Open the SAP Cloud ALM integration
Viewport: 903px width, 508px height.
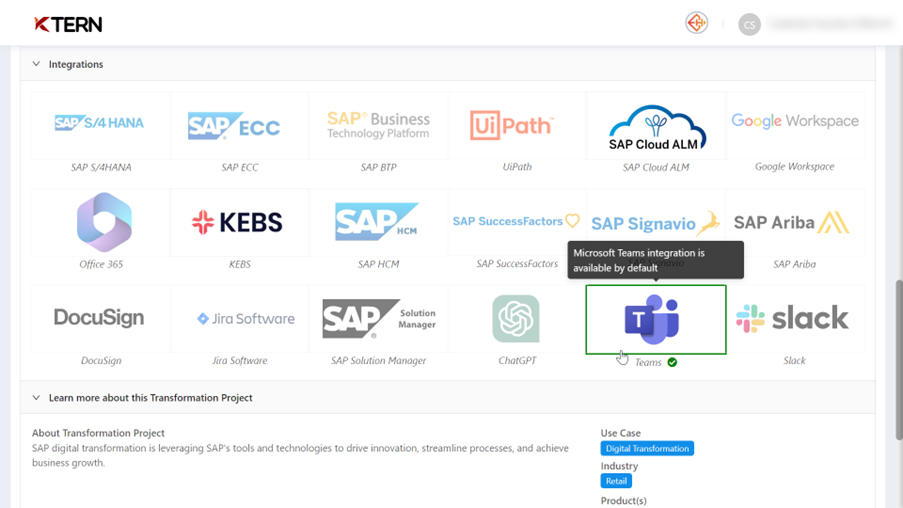[656, 125]
